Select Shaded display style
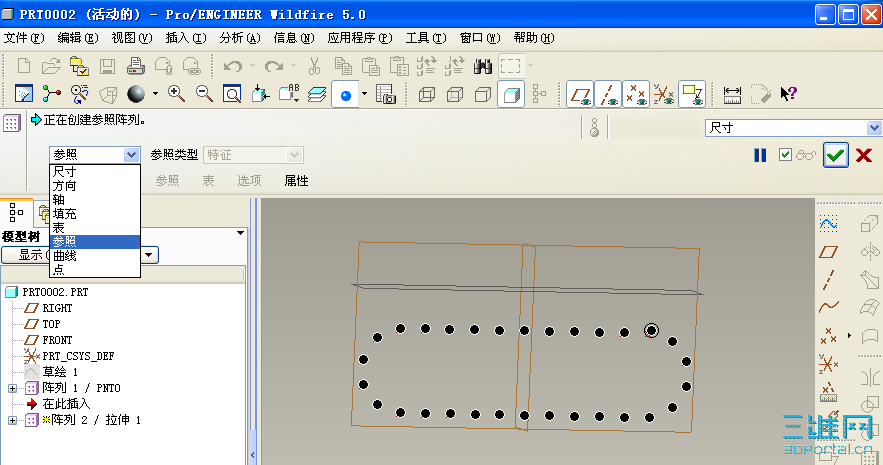The height and width of the screenshot is (465, 883). pos(511,94)
